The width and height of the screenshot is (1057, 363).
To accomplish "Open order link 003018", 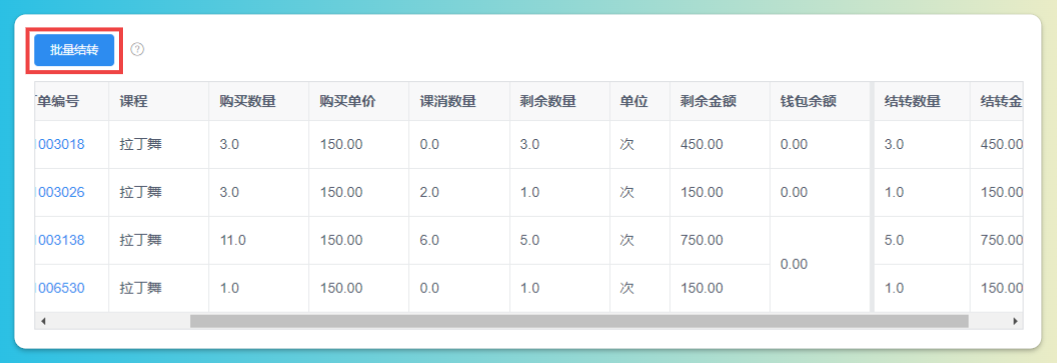I will [59, 144].
